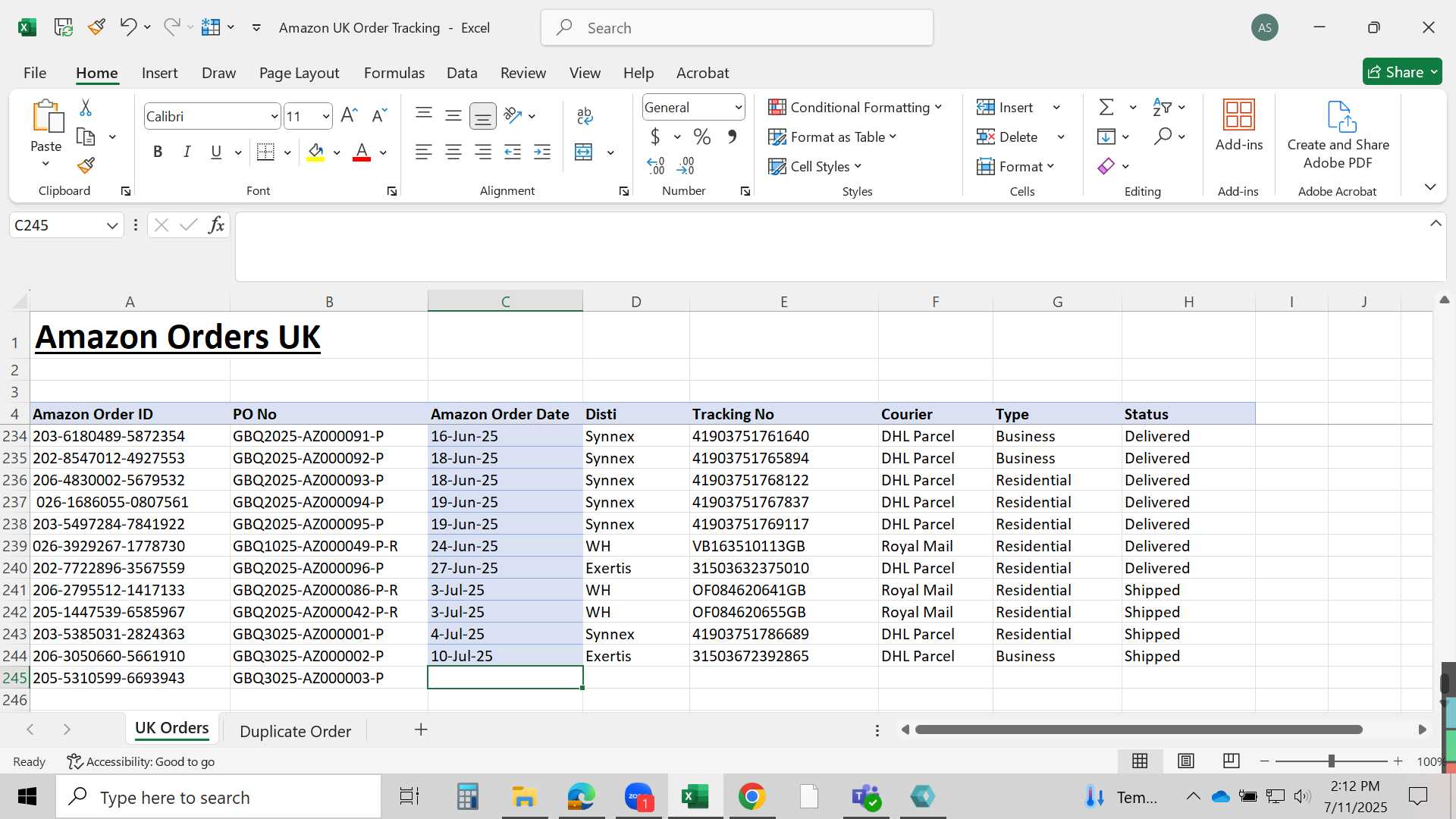Viewport: 1456px width, 819px height.
Task: Open the File menu
Action: point(35,73)
